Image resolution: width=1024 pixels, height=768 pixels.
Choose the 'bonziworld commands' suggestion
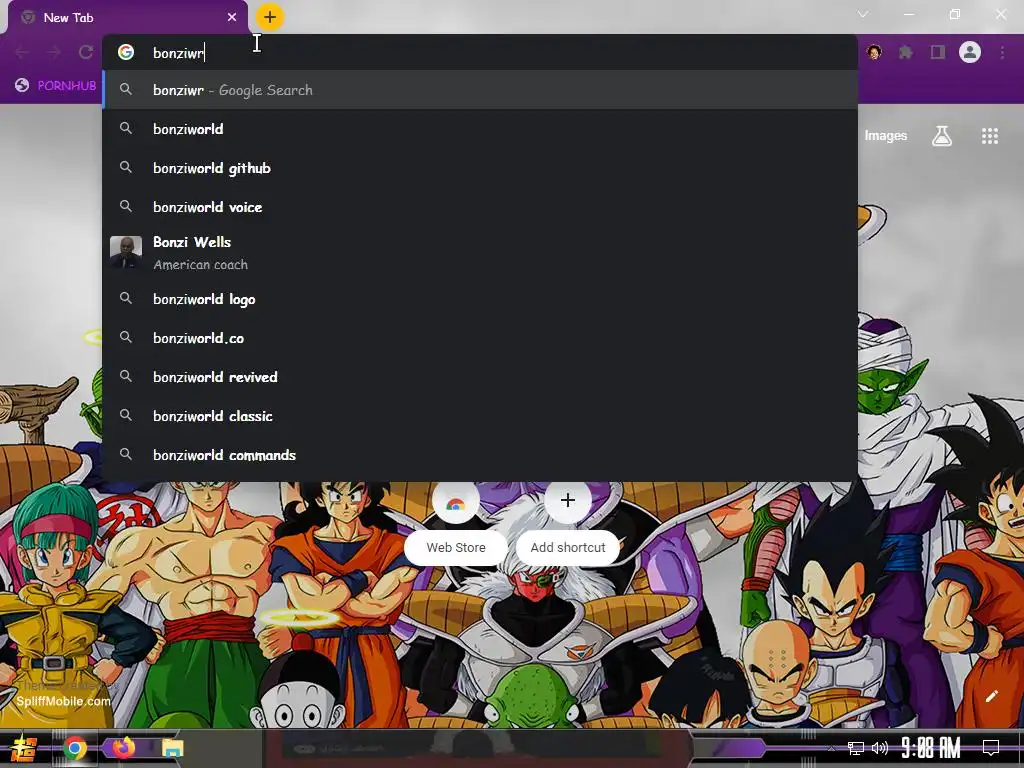pyautogui.click(x=480, y=455)
